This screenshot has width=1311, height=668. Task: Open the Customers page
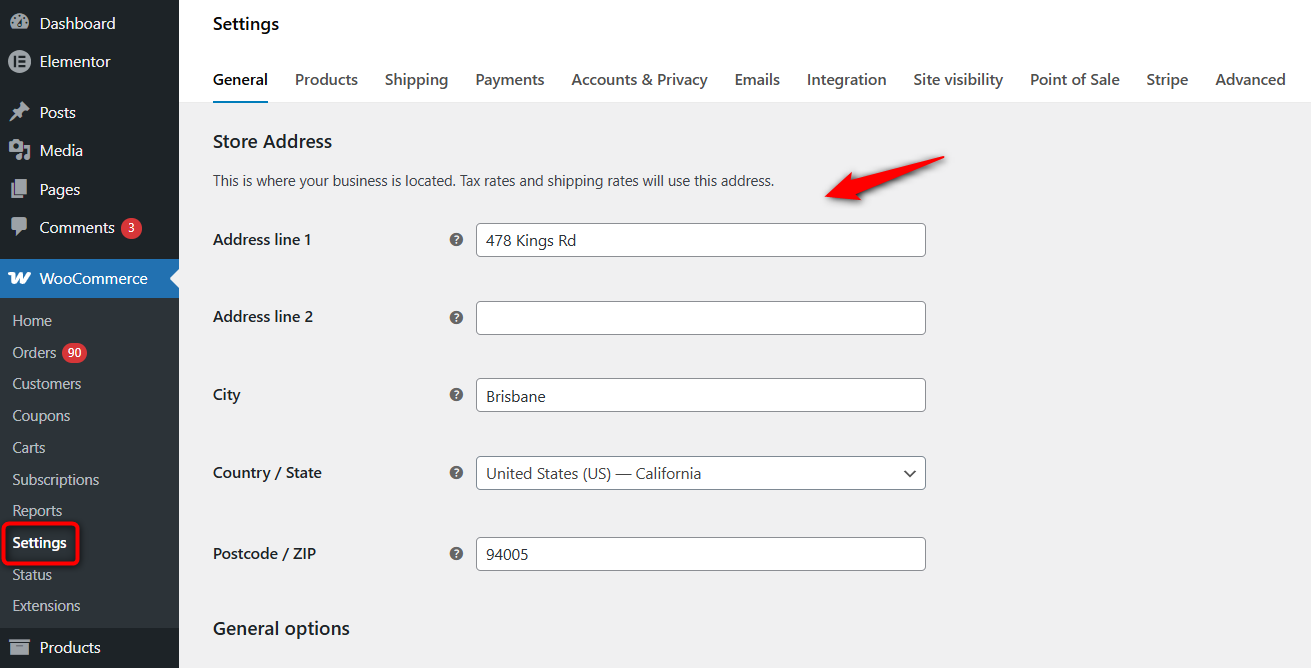click(46, 383)
